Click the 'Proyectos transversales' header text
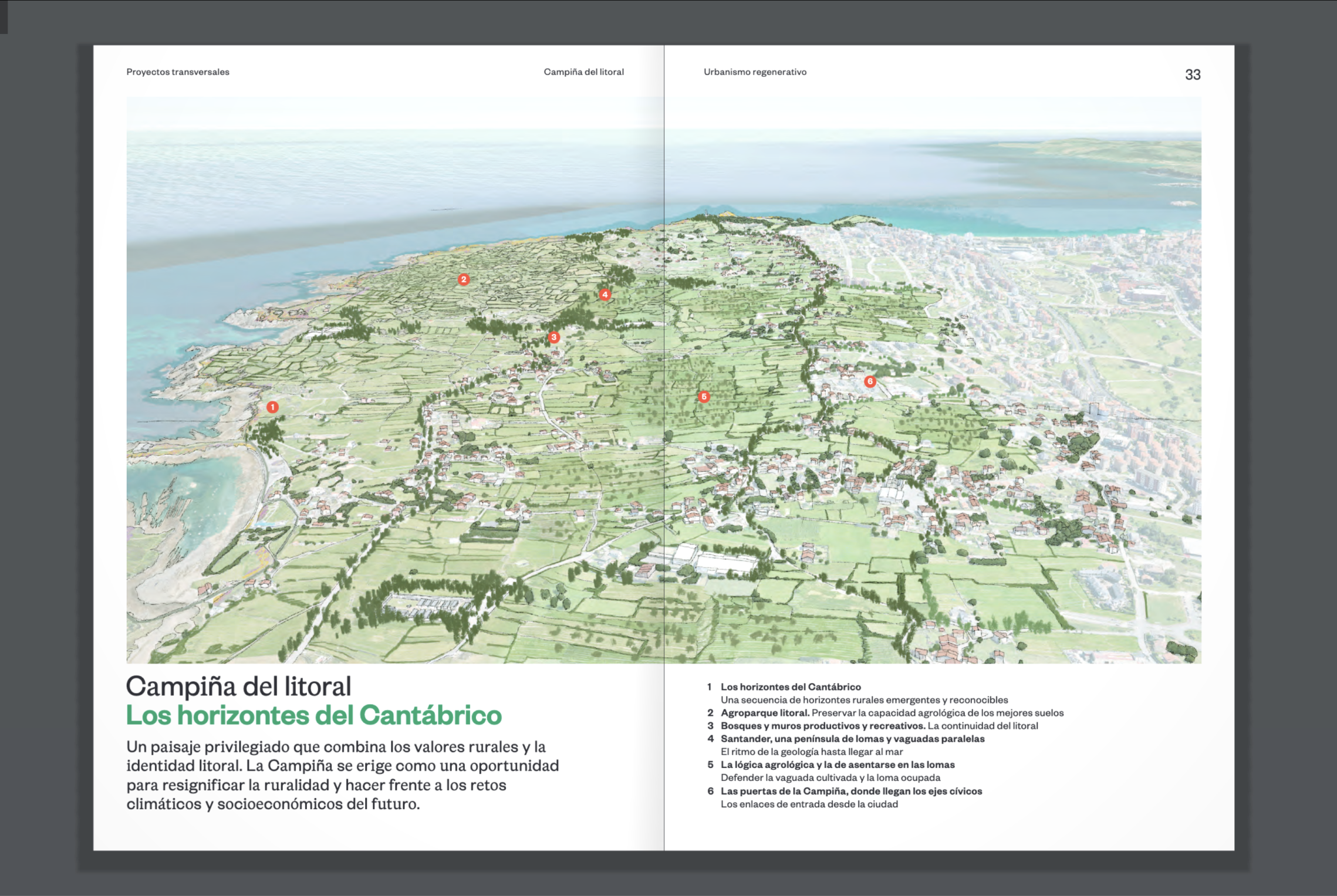 pos(178,72)
